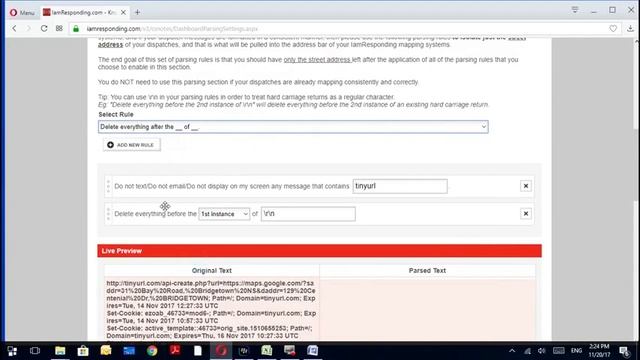
Task: Click the tinyurl original text content
Action: point(211,309)
